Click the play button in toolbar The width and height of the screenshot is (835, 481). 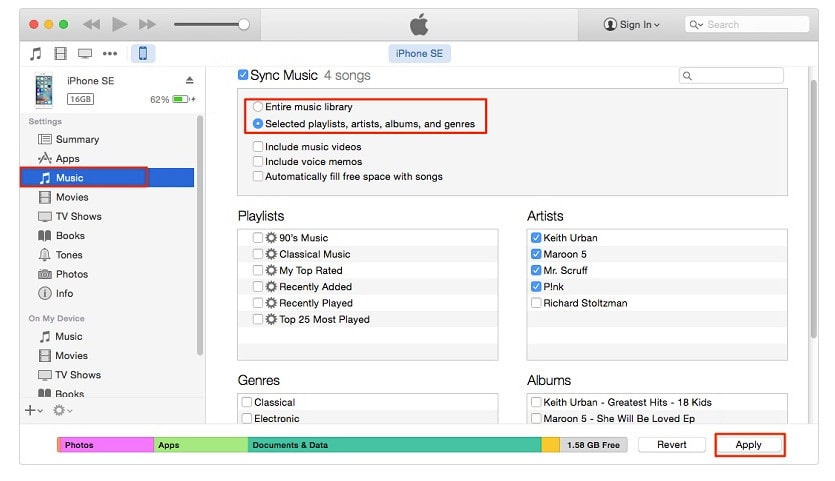tap(119, 24)
